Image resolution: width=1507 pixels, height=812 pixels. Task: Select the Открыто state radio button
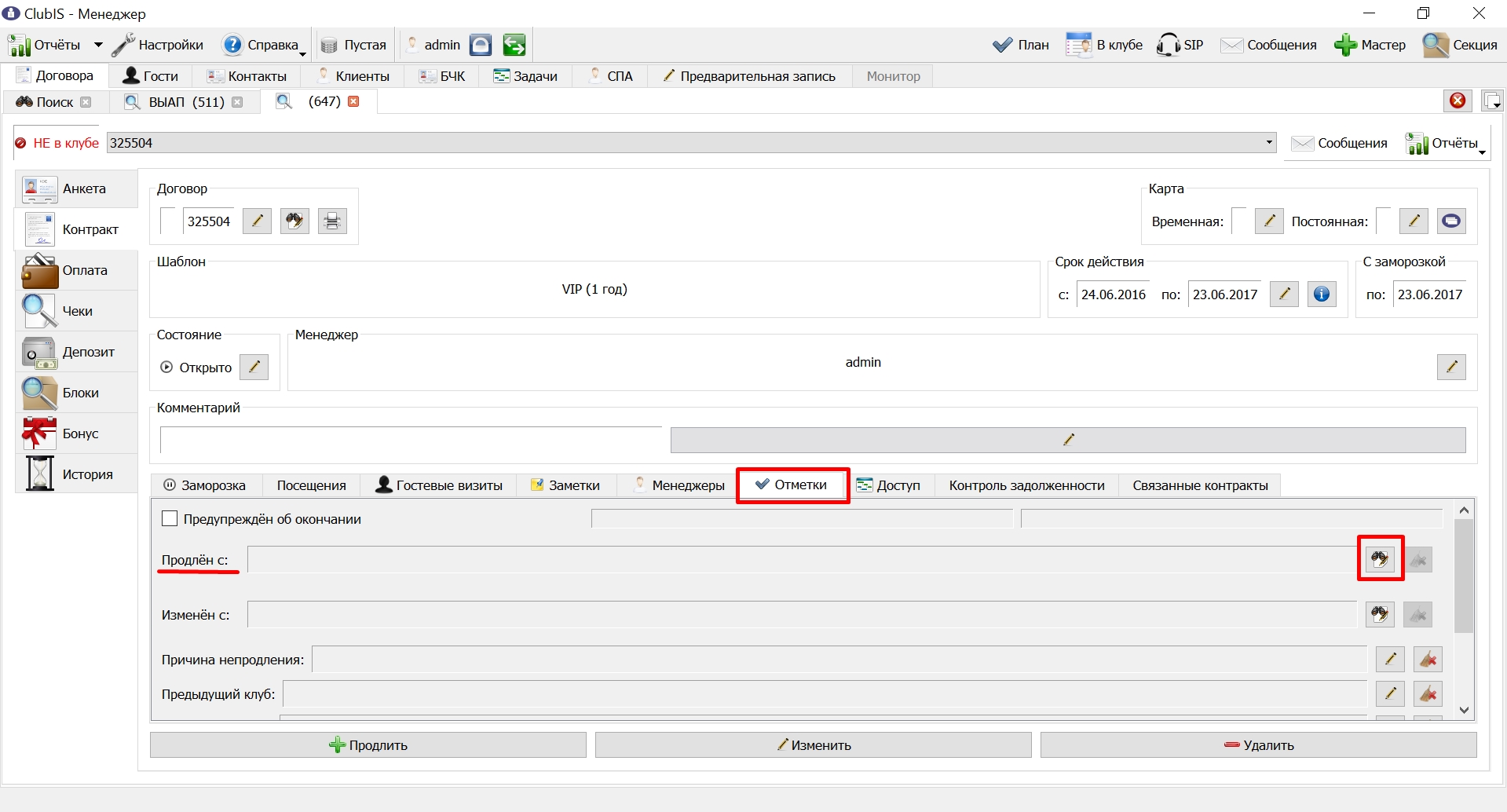click(166, 367)
